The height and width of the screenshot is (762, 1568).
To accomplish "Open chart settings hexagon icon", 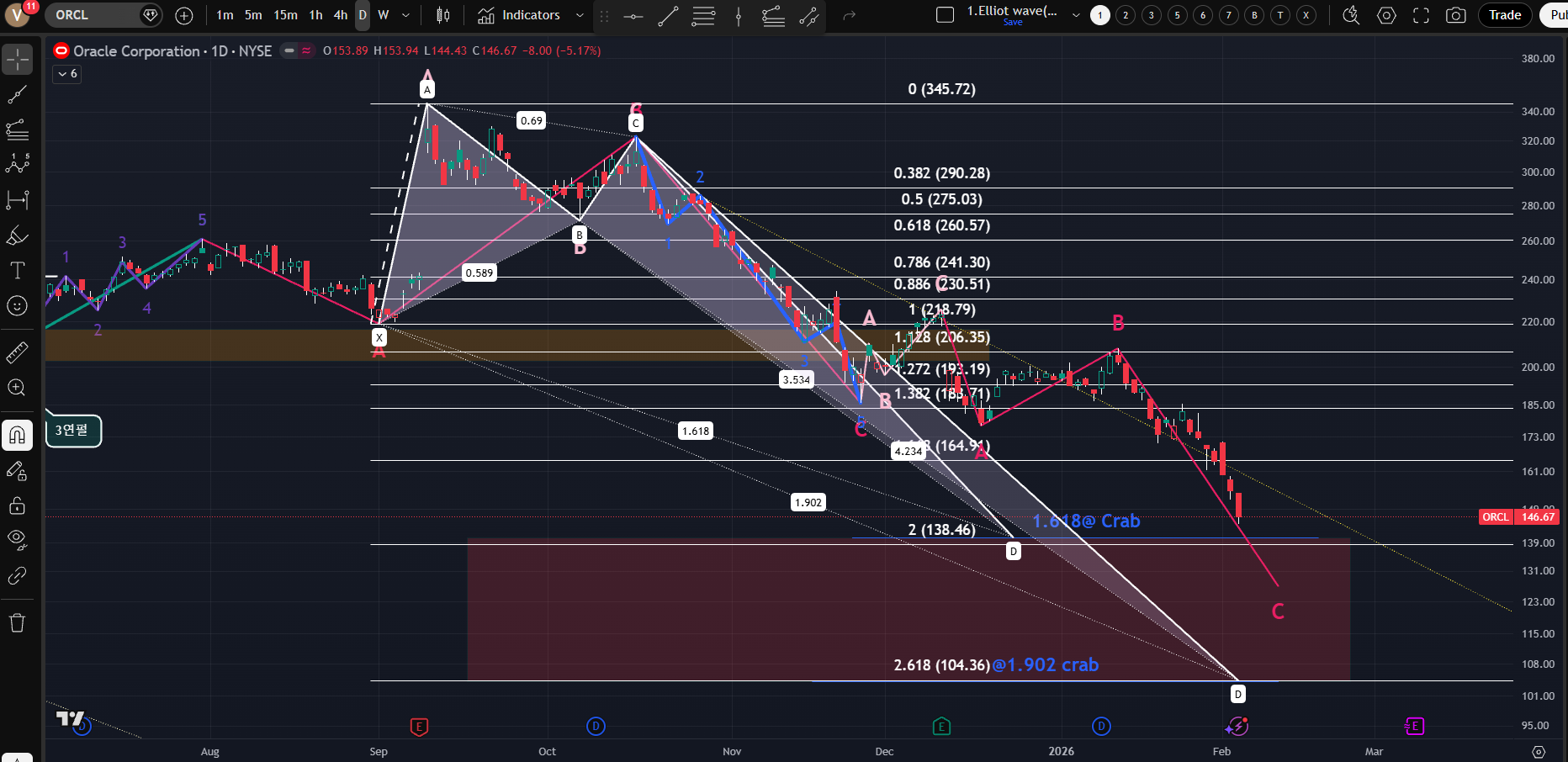I will (x=1386, y=15).
